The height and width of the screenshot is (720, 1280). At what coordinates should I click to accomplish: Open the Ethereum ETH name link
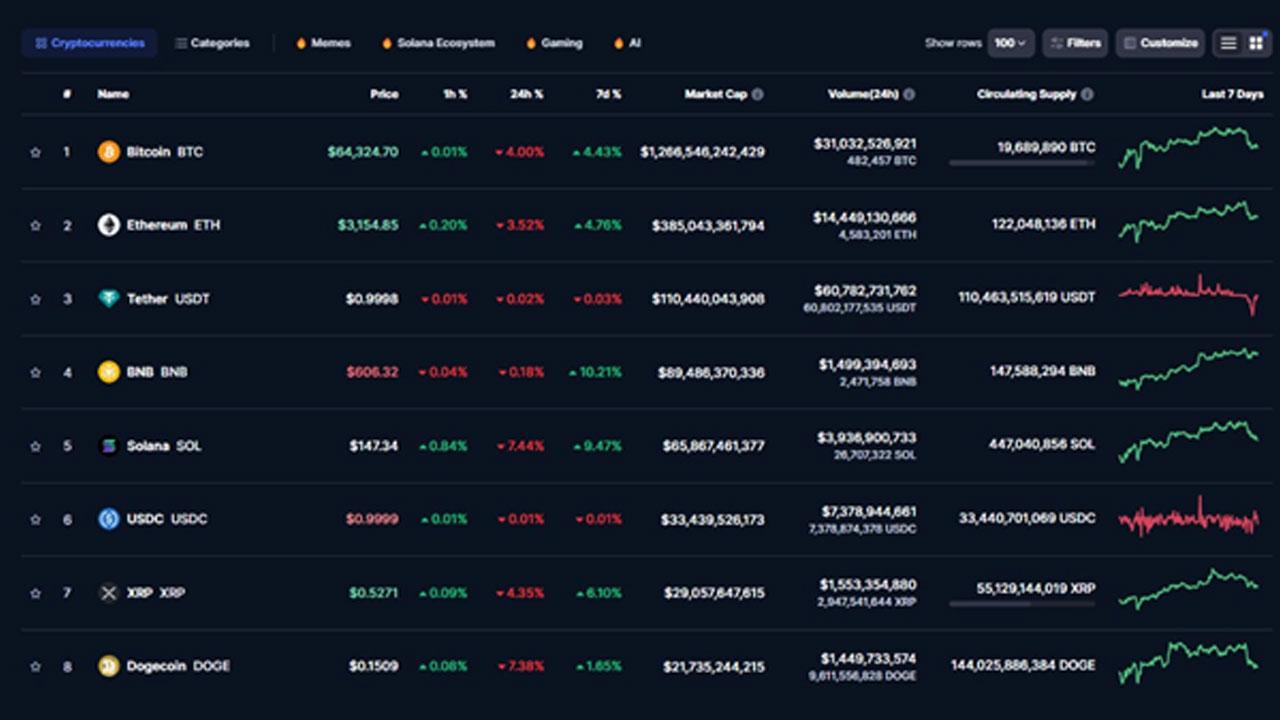pyautogui.click(x=173, y=225)
